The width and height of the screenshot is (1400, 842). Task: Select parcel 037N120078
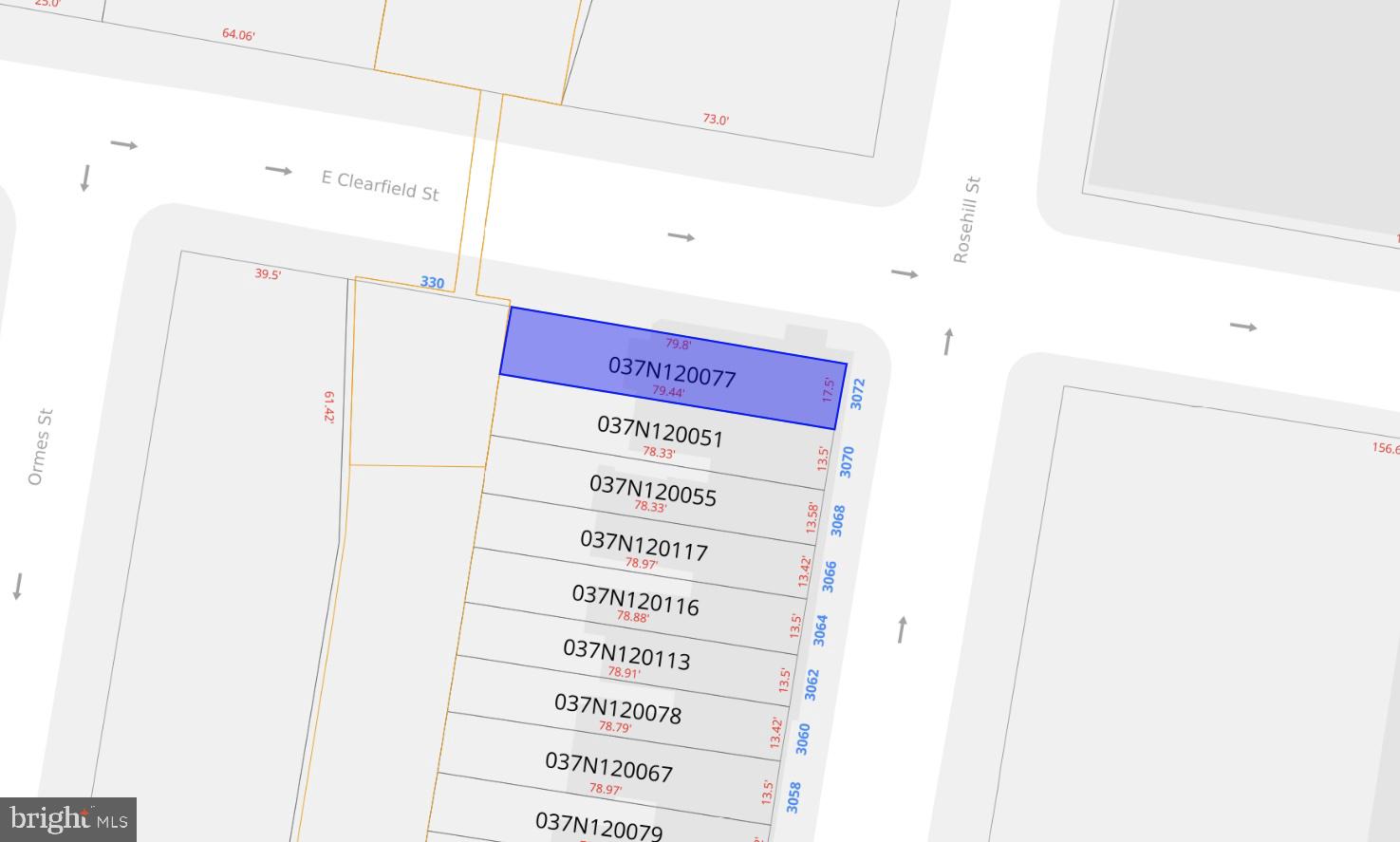pos(618,709)
